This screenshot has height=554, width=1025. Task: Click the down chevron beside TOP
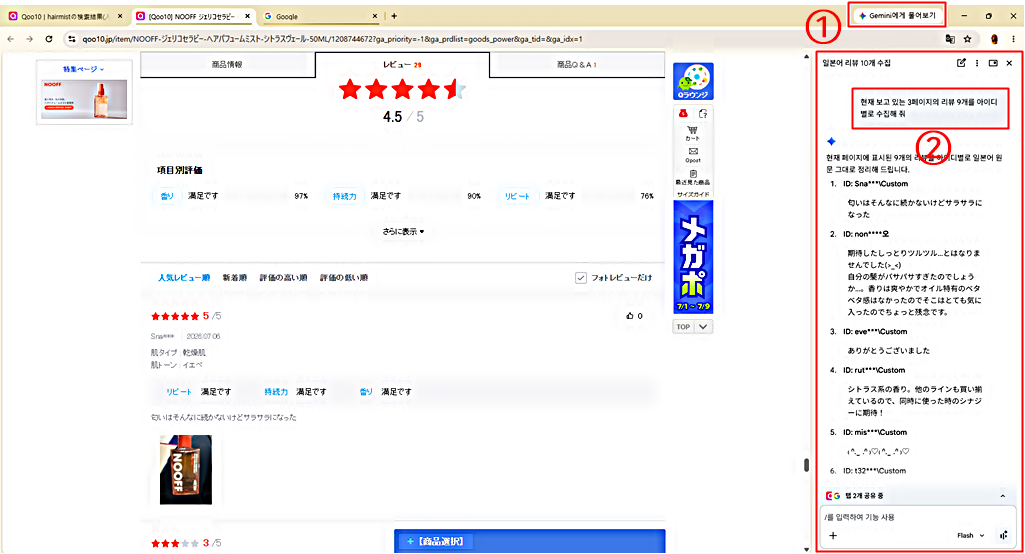(703, 327)
